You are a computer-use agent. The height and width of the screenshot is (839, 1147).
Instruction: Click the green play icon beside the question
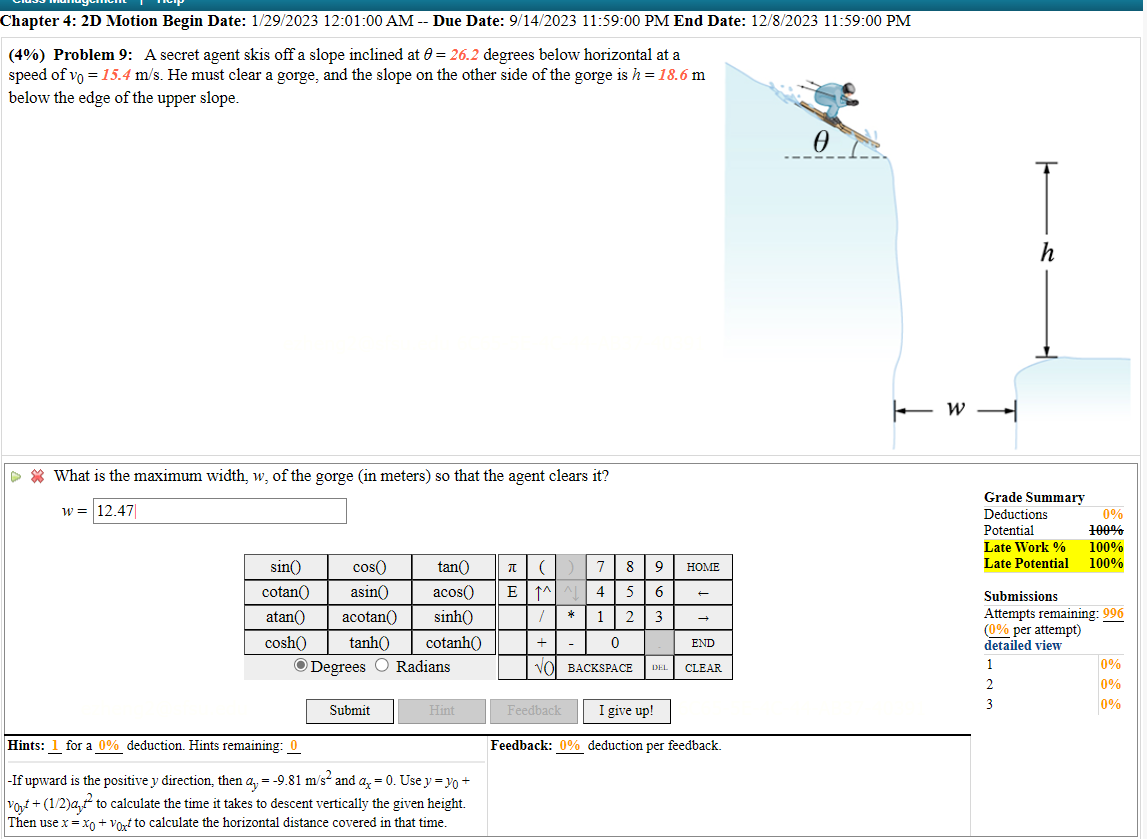point(16,476)
